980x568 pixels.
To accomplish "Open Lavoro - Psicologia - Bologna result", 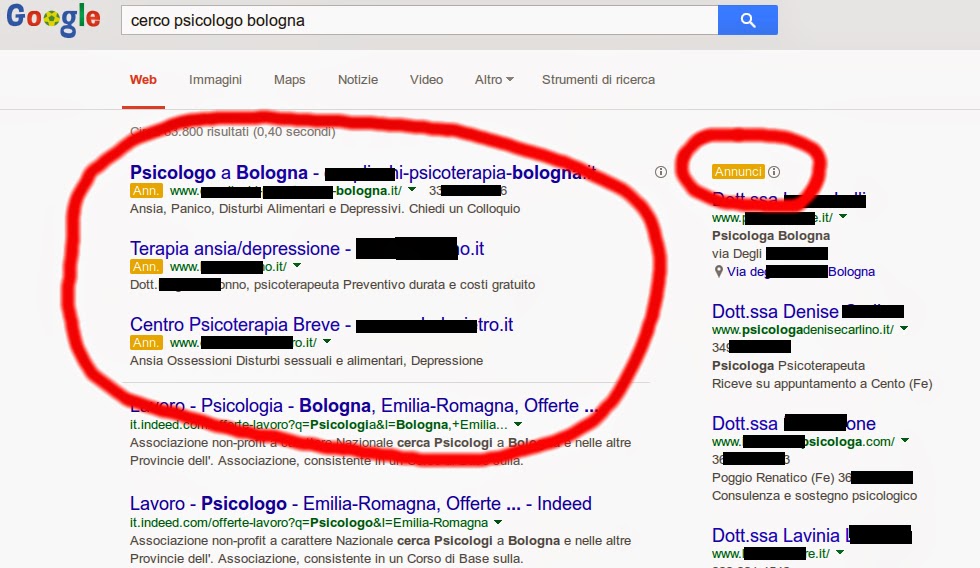I will coord(364,406).
